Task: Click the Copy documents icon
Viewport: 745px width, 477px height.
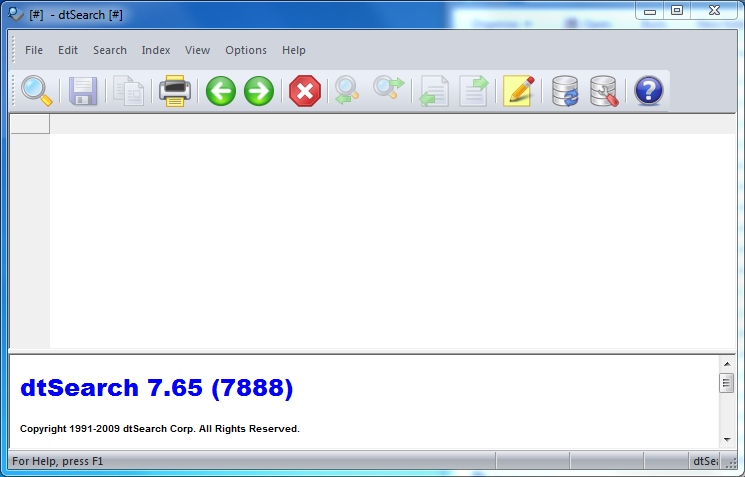Action: coord(129,91)
